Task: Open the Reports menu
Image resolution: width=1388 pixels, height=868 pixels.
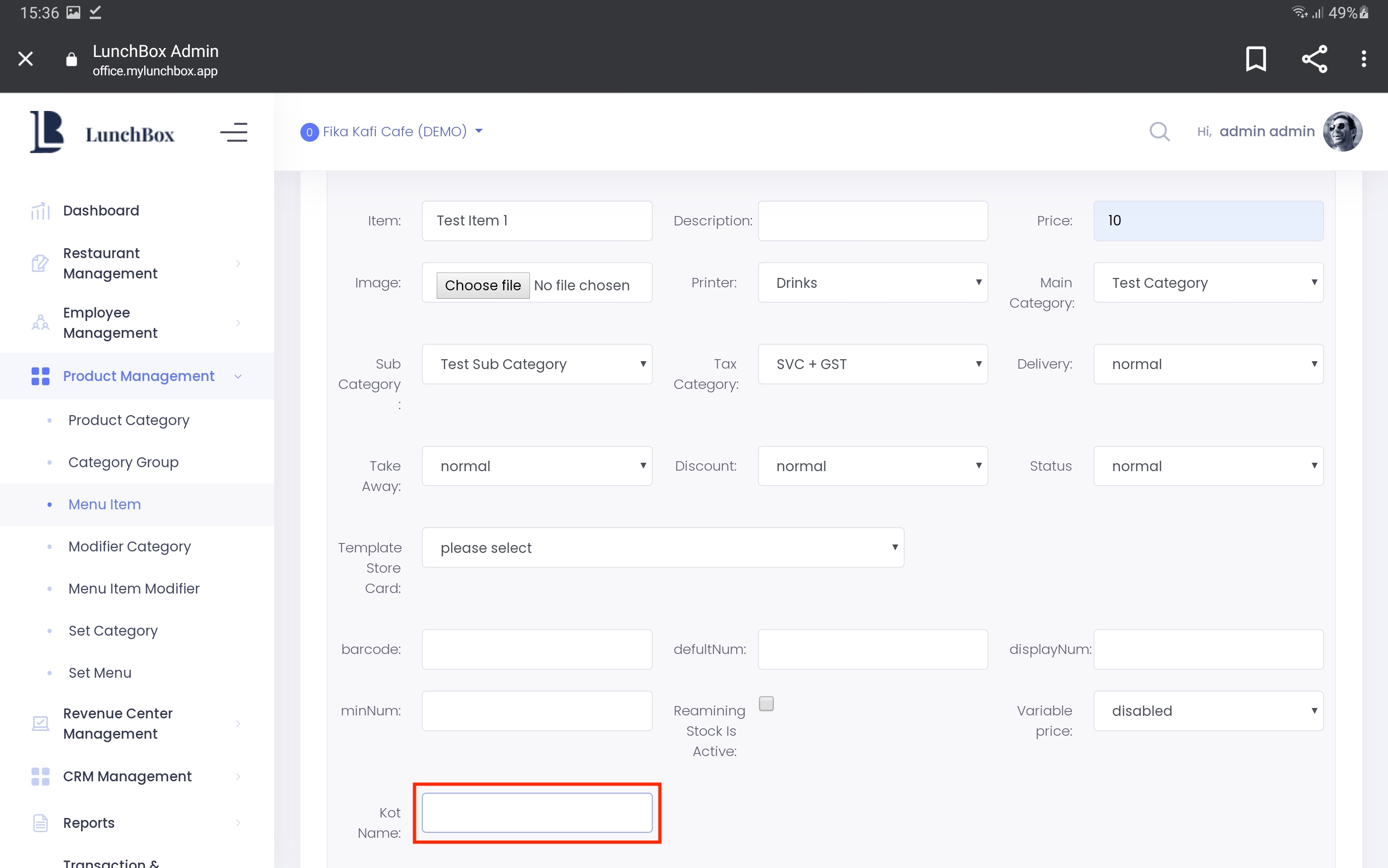Action: point(89,822)
